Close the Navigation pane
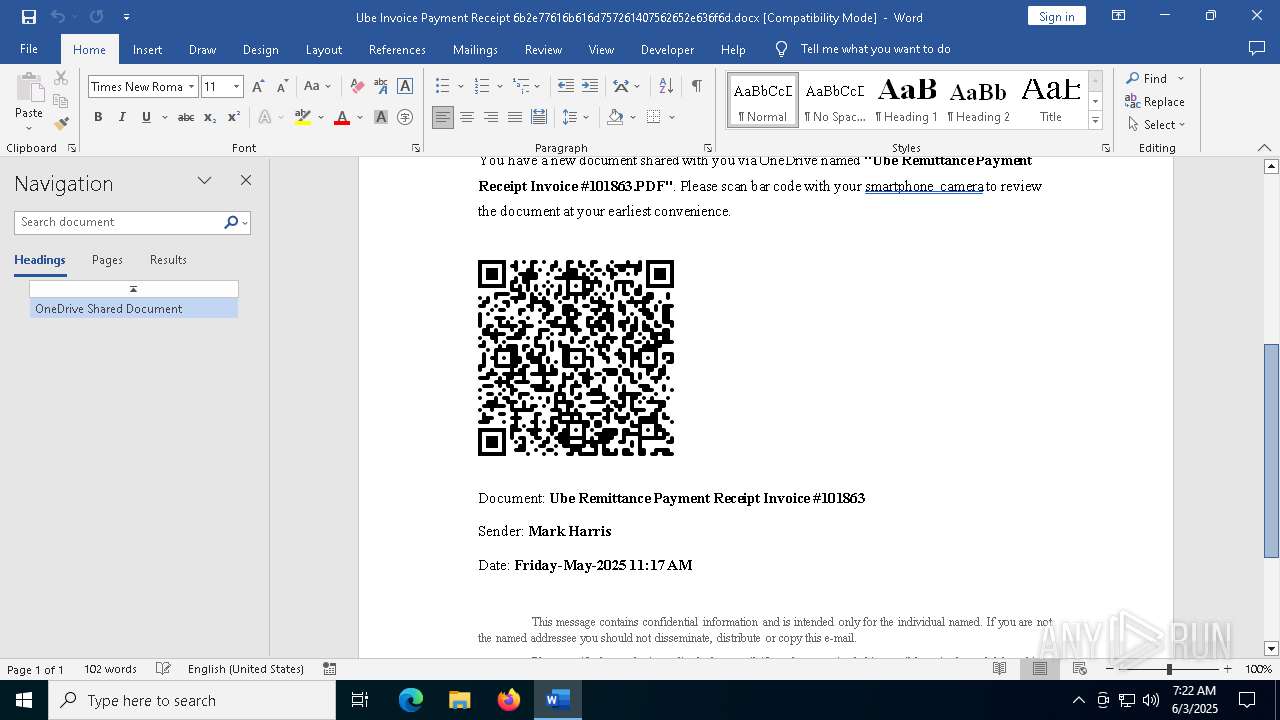Image resolution: width=1280 pixels, height=720 pixels. pos(246,181)
